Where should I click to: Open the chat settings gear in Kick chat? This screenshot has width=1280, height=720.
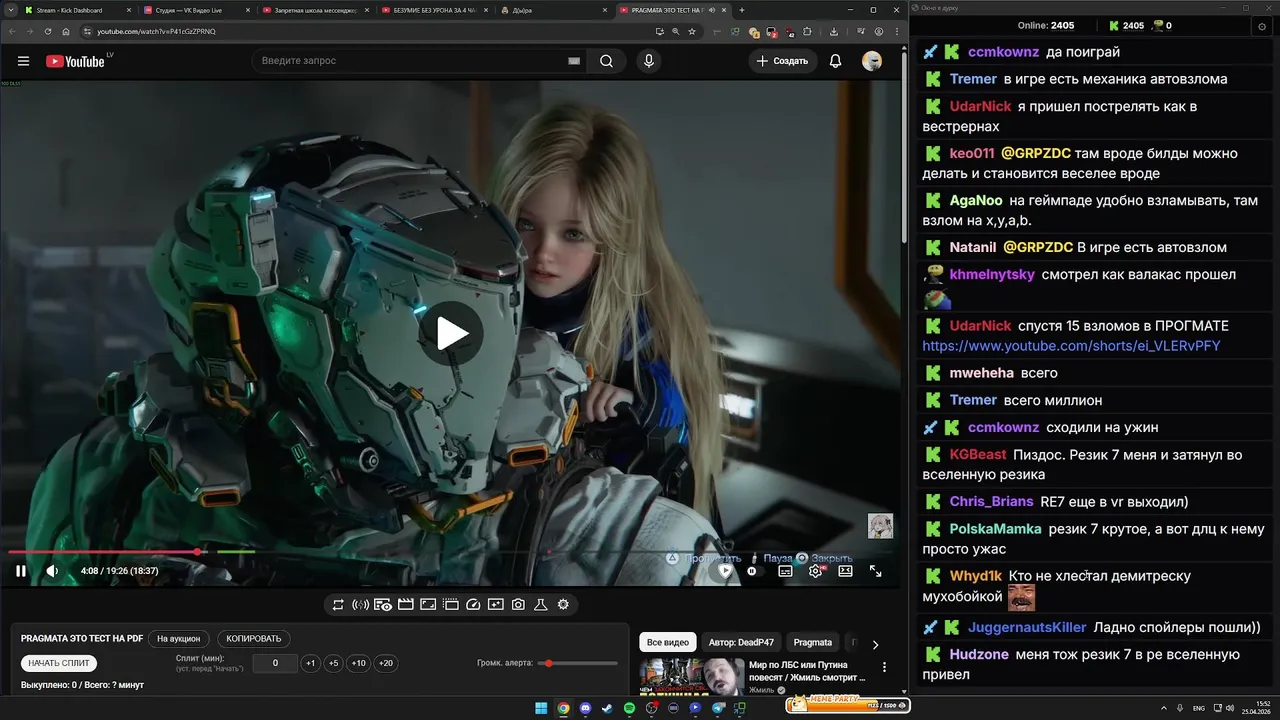1260,26
